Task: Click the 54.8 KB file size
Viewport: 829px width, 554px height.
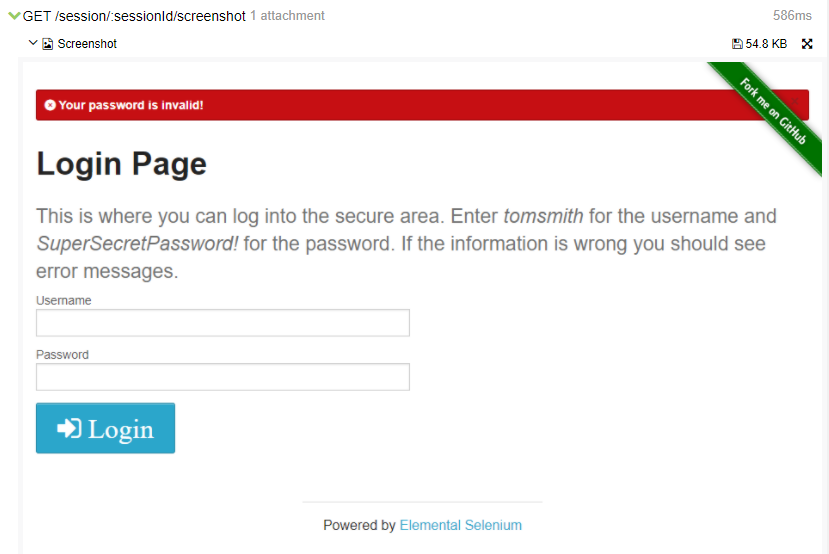Action: click(x=766, y=44)
